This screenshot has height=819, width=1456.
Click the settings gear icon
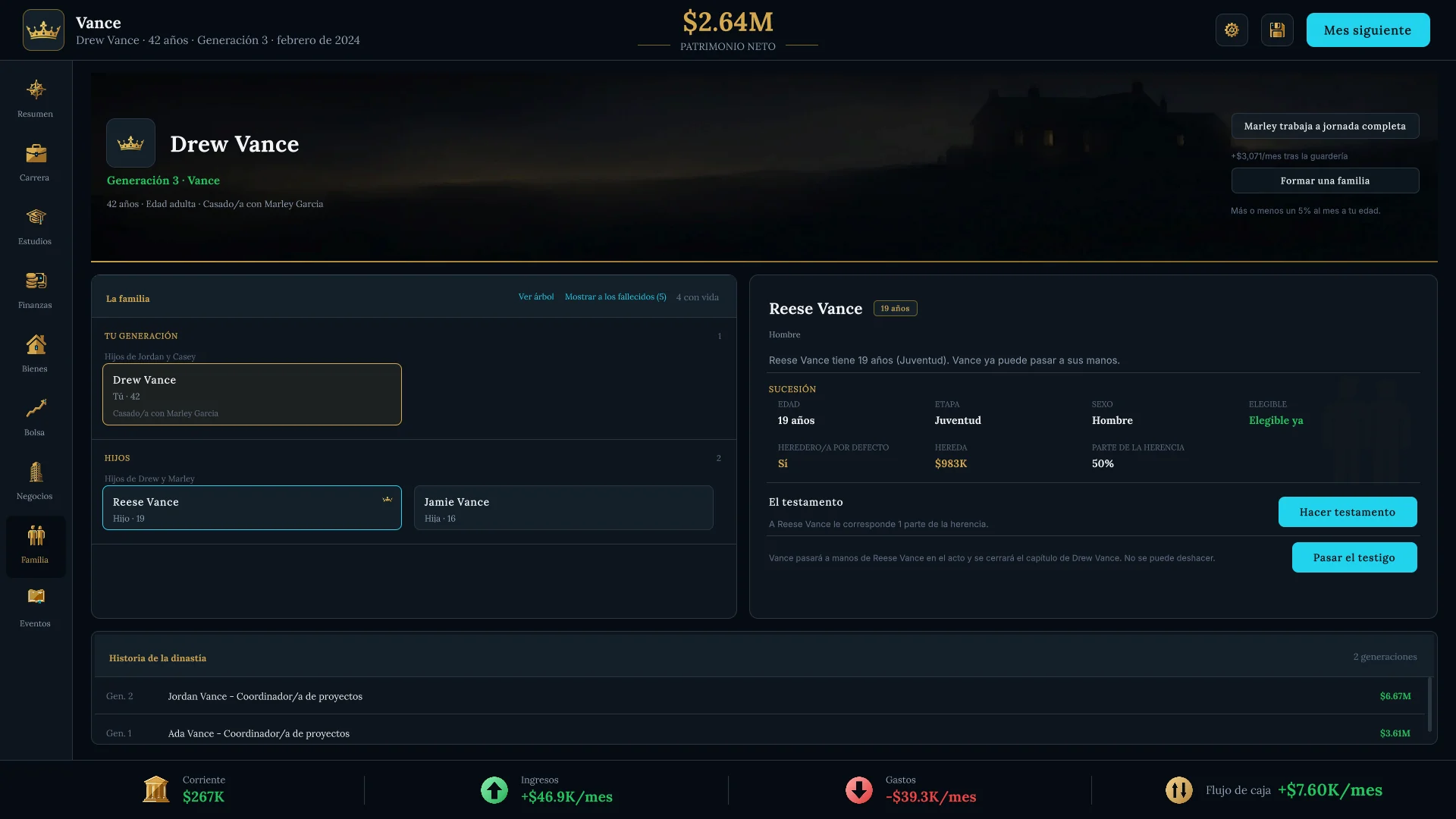click(1232, 30)
